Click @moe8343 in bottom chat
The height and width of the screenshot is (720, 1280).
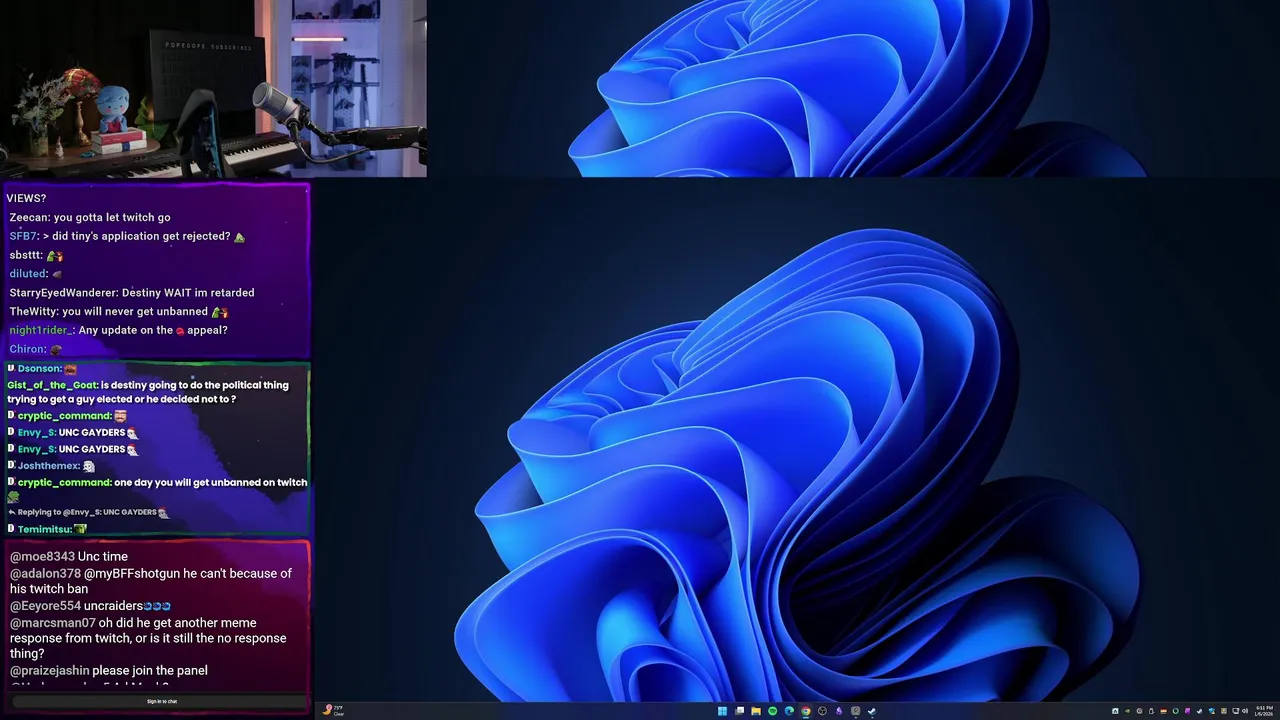click(x=42, y=557)
